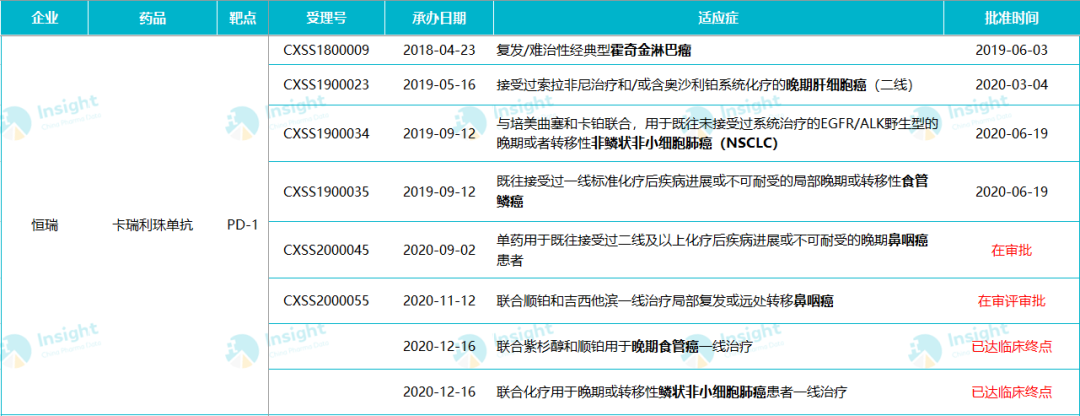The height and width of the screenshot is (416, 1080).
Task: Select the date 2020-09-02
Action: tap(439, 250)
